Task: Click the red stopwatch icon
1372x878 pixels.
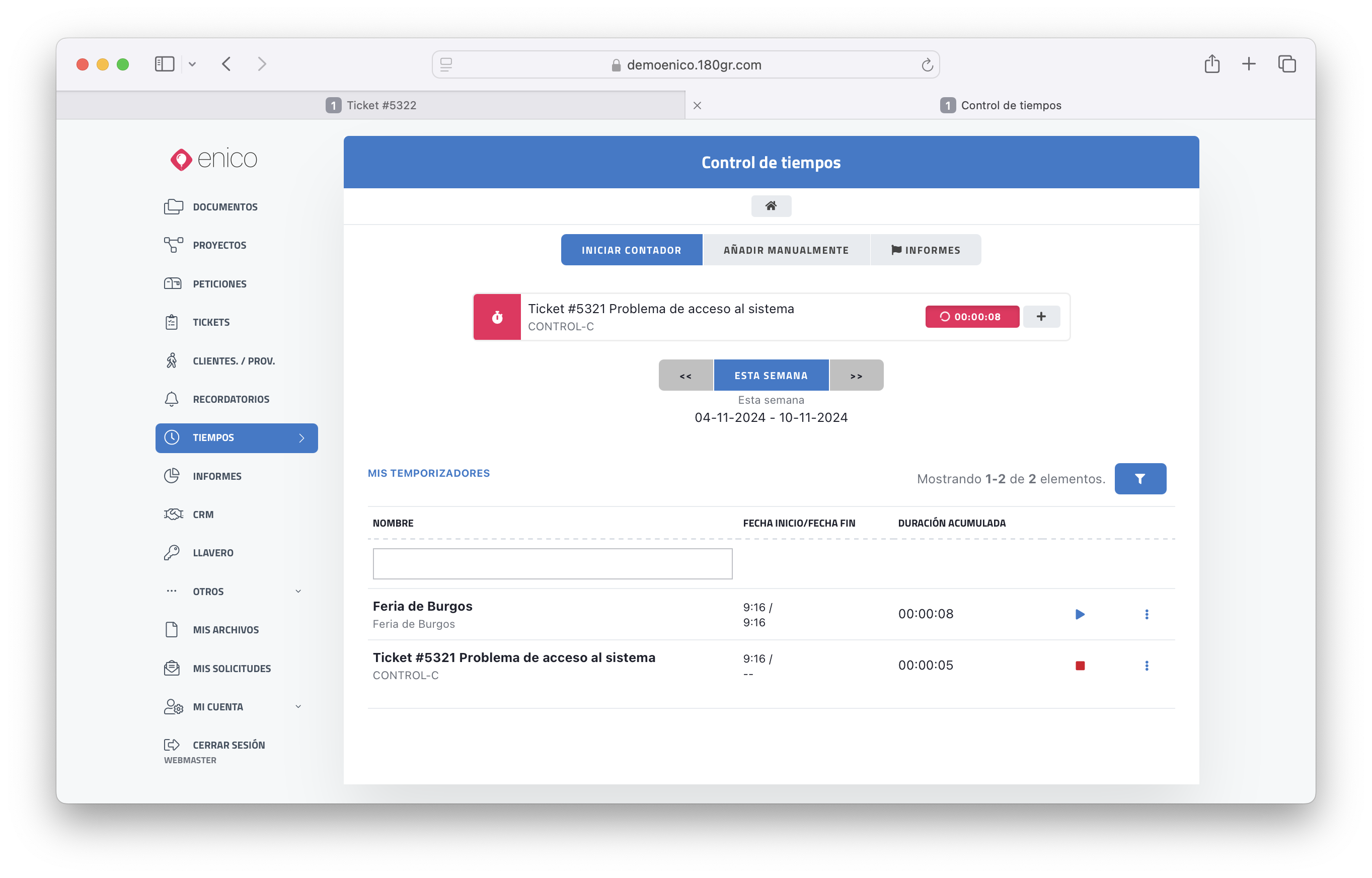Action: (x=497, y=317)
